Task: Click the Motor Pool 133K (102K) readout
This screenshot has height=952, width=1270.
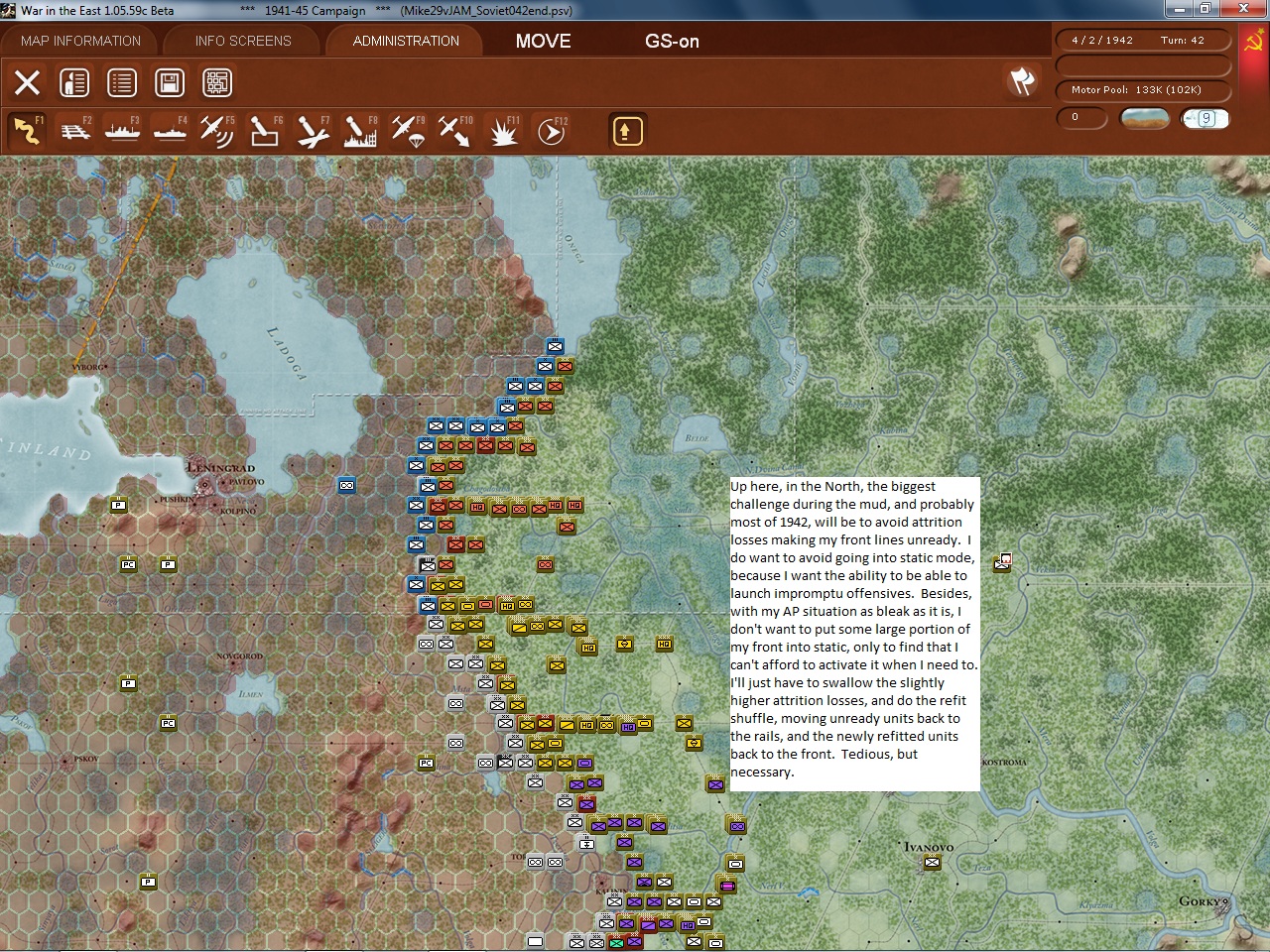Action: [x=1144, y=90]
